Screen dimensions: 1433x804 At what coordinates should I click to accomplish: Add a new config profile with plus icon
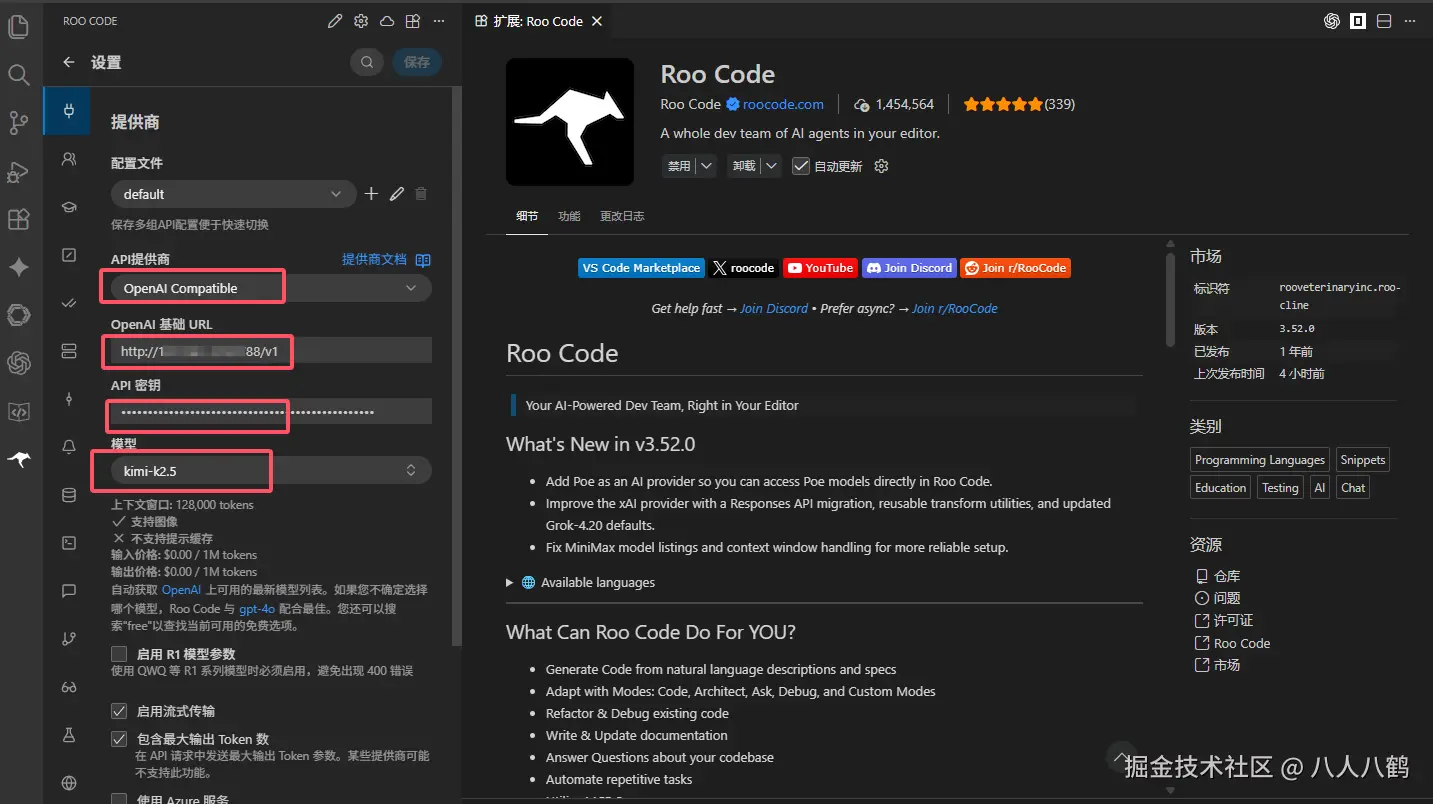click(x=371, y=194)
